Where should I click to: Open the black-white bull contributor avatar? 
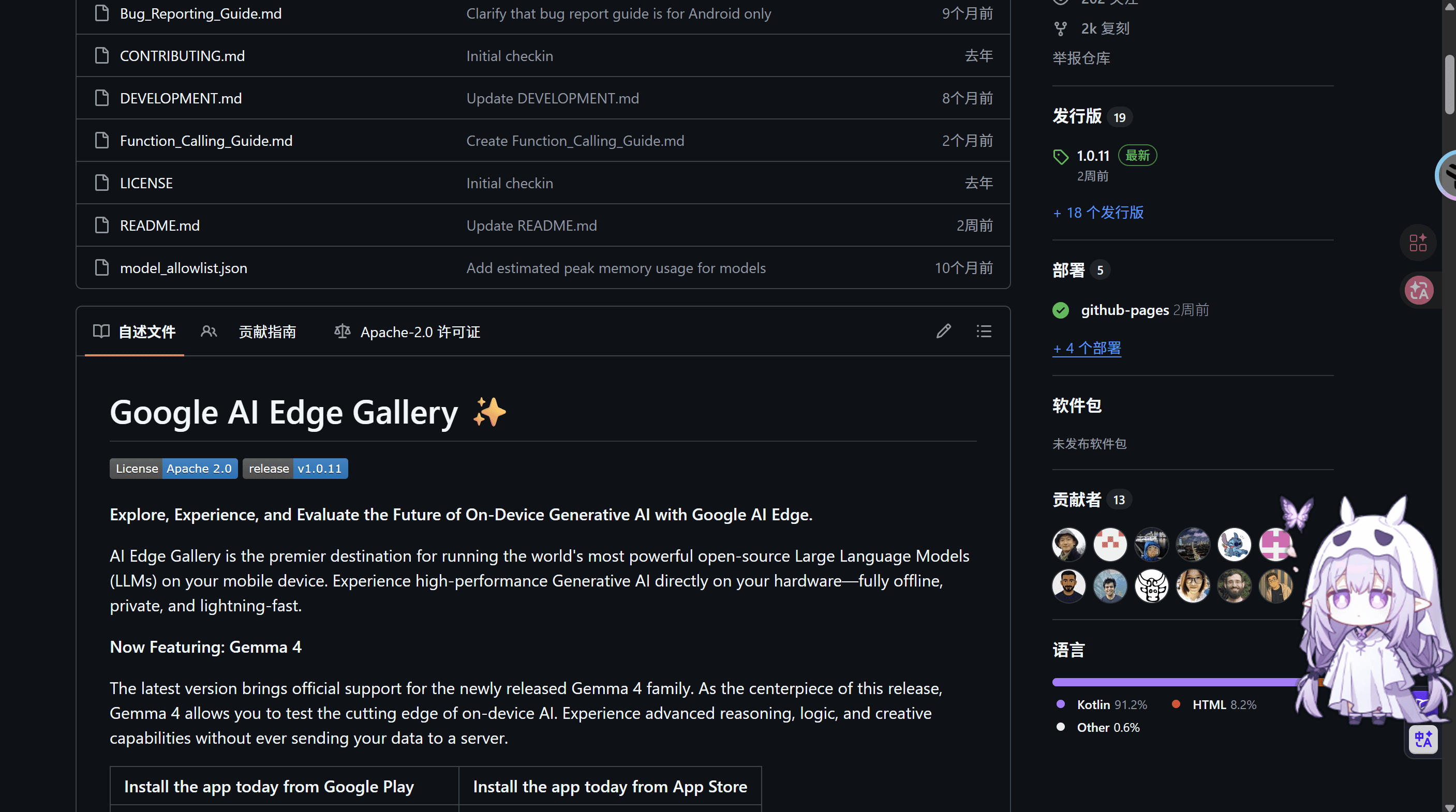click(1151, 586)
